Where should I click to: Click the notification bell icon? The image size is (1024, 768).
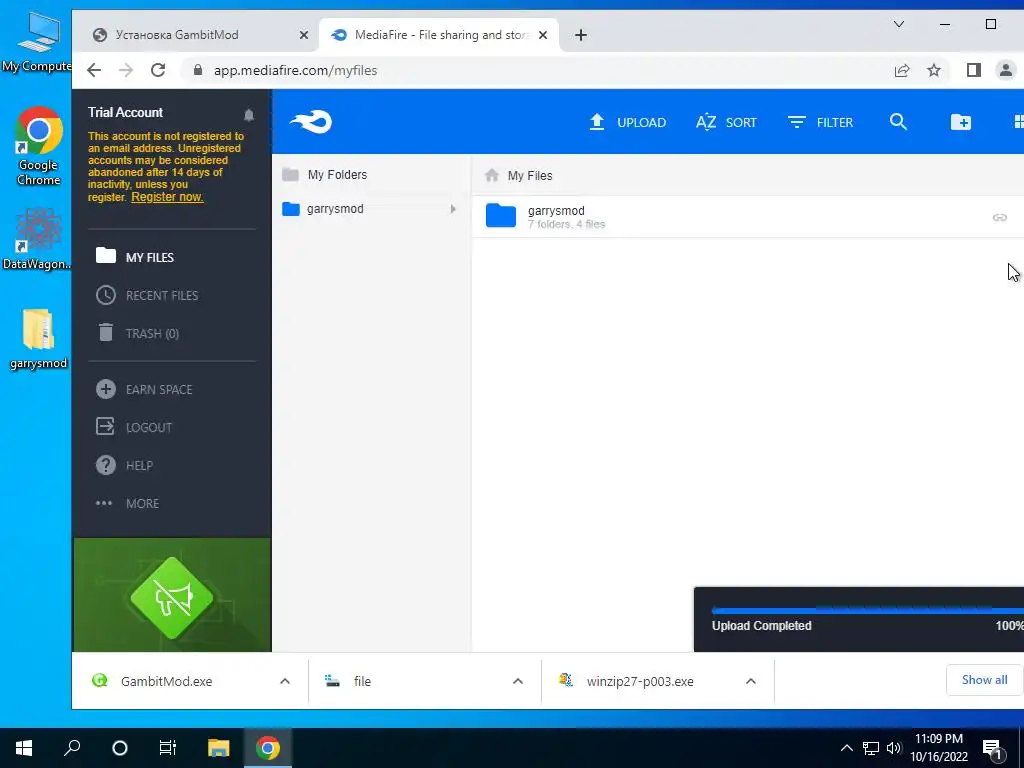[x=249, y=115]
